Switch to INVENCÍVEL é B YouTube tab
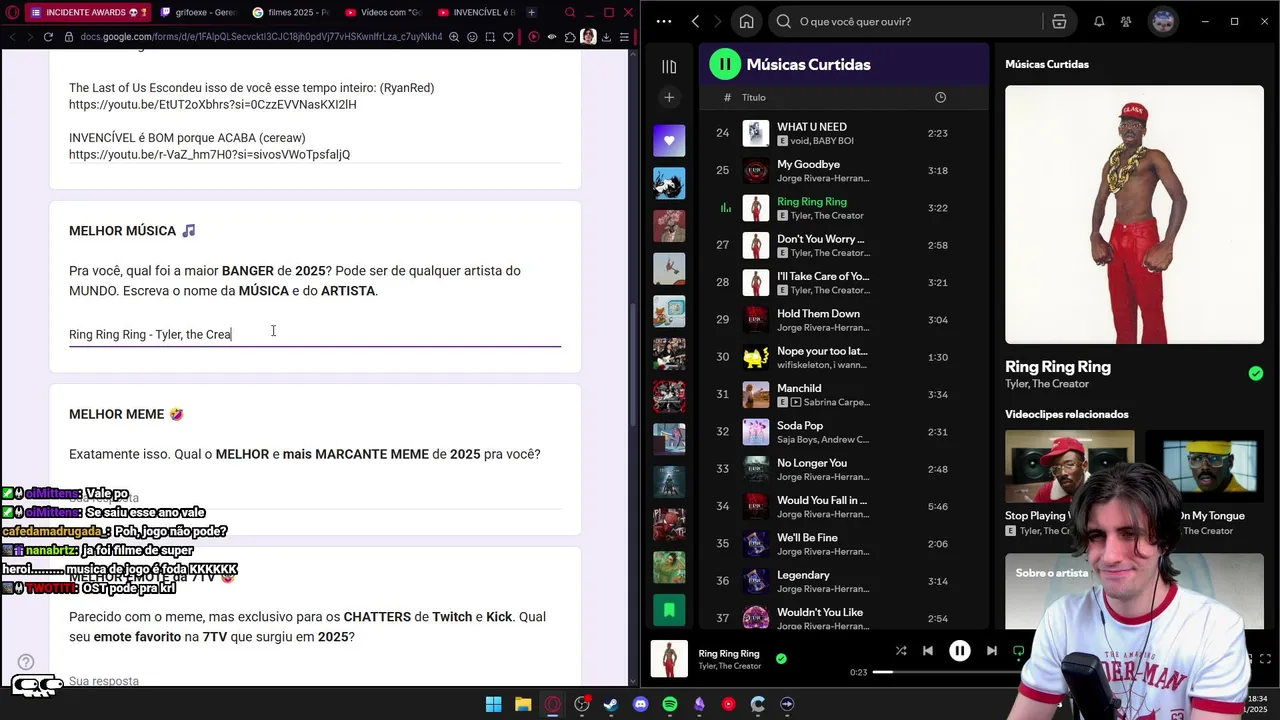This screenshot has width=1280, height=720. tap(477, 12)
